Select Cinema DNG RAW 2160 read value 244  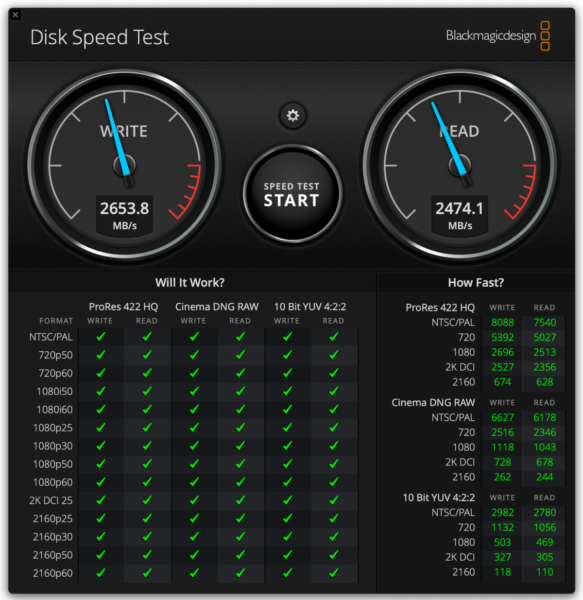544,477
